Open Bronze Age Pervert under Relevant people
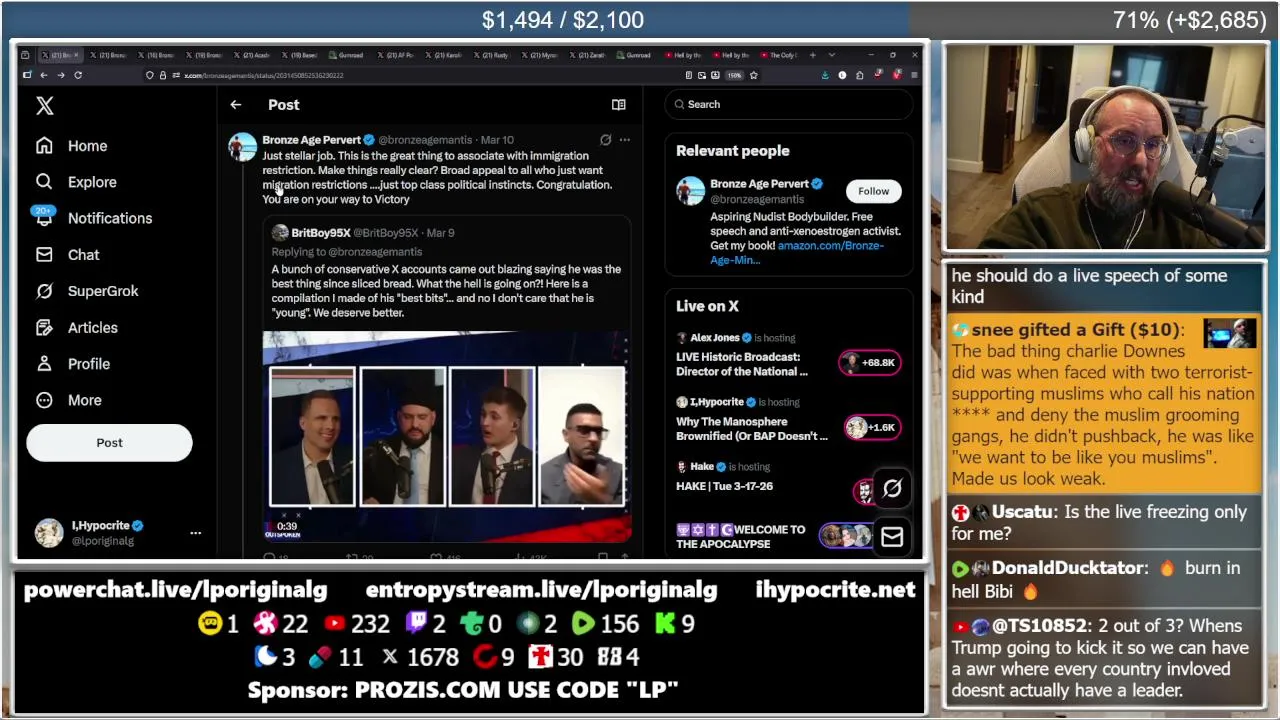 [x=759, y=184]
